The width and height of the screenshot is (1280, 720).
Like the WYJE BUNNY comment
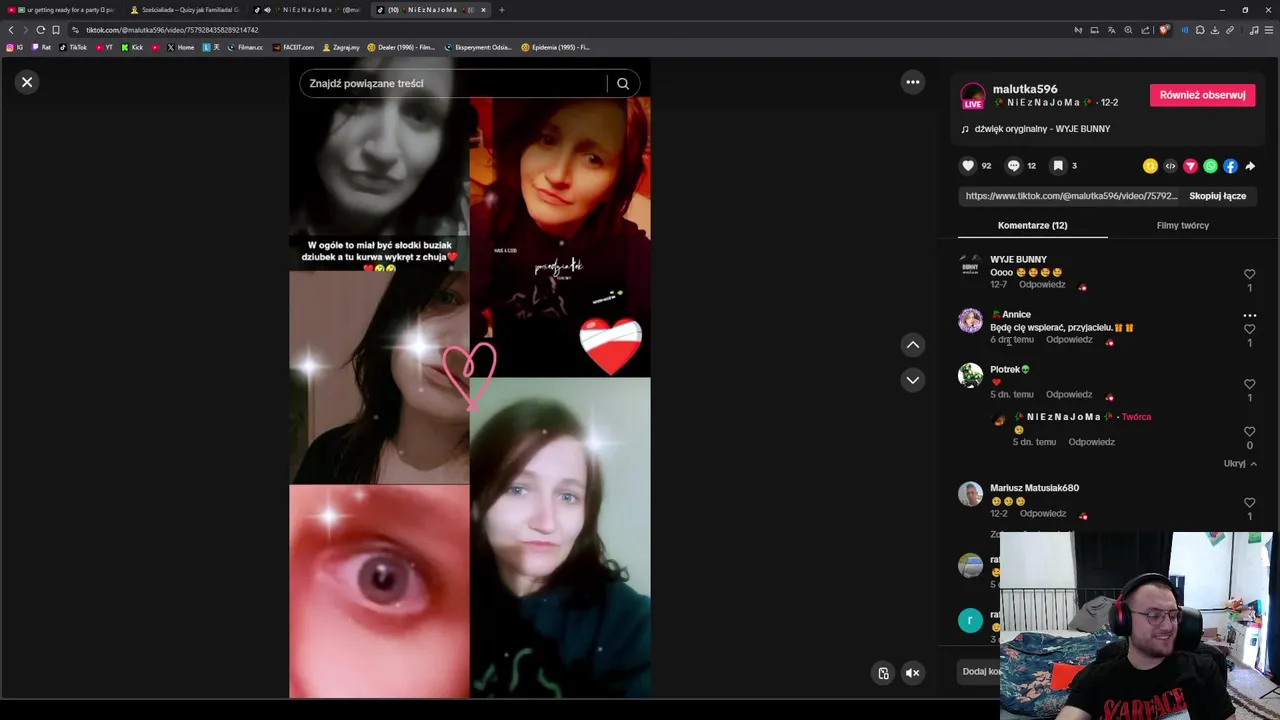(x=1249, y=274)
